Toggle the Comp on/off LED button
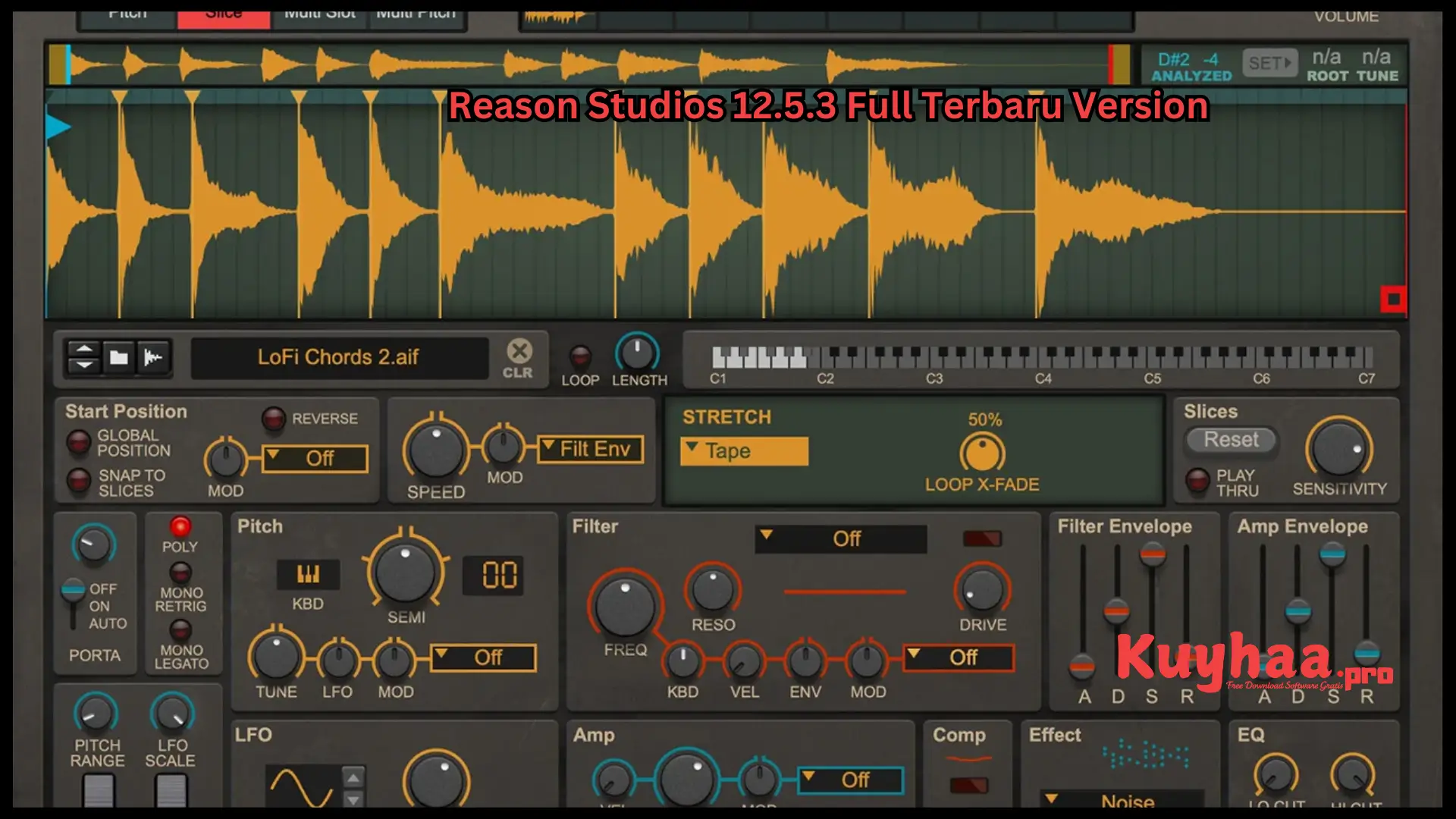1456x819 pixels. [x=968, y=785]
